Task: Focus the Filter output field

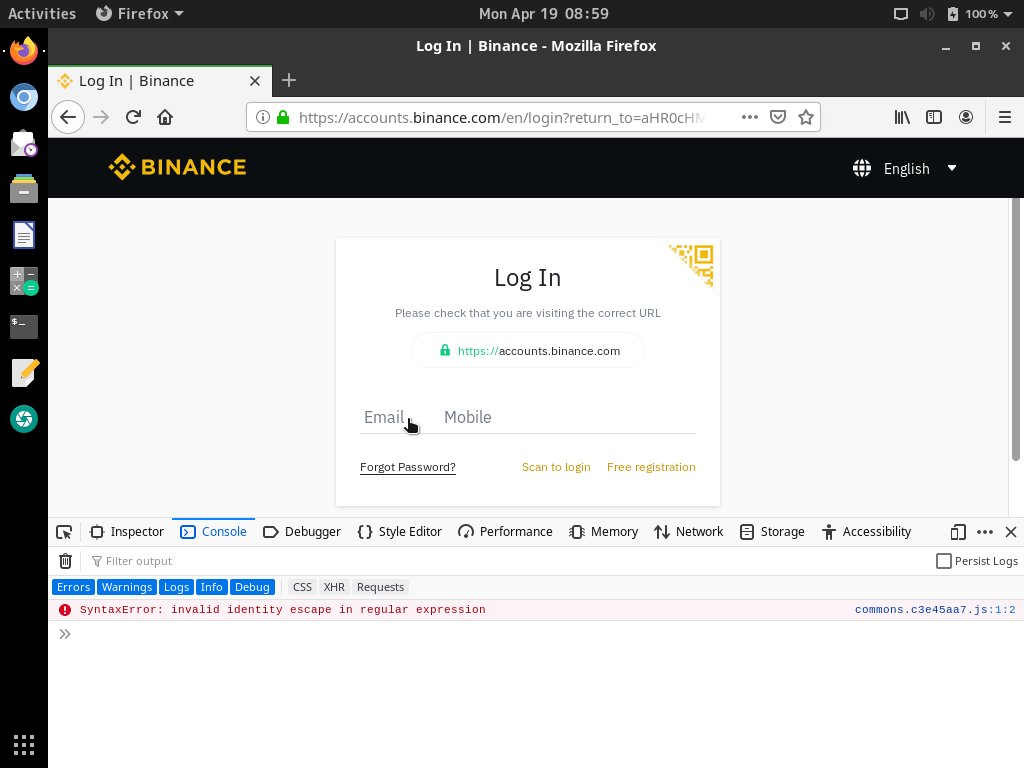Action: [x=509, y=561]
